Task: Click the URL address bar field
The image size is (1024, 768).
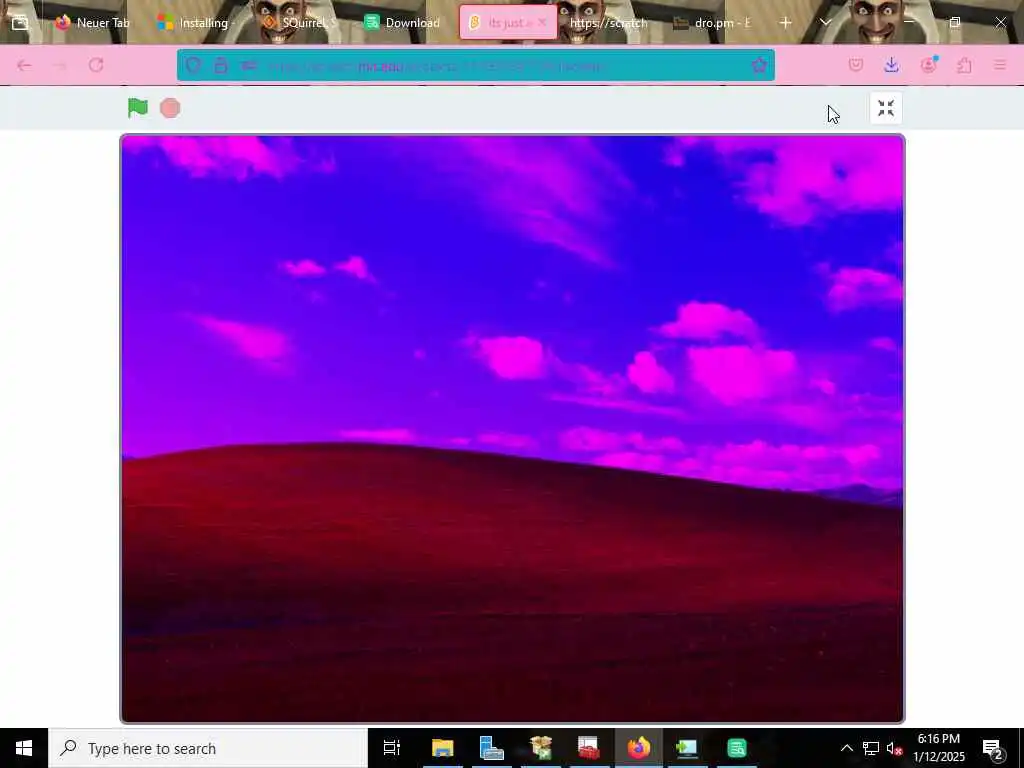Action: 475,65
